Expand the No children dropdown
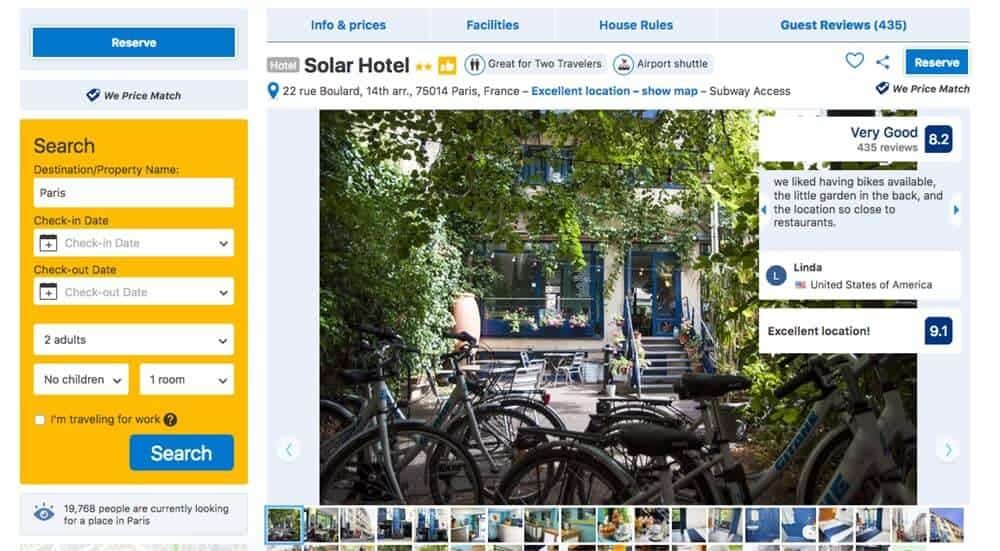Screen dimensions: 1000x551 coord(81,379)
